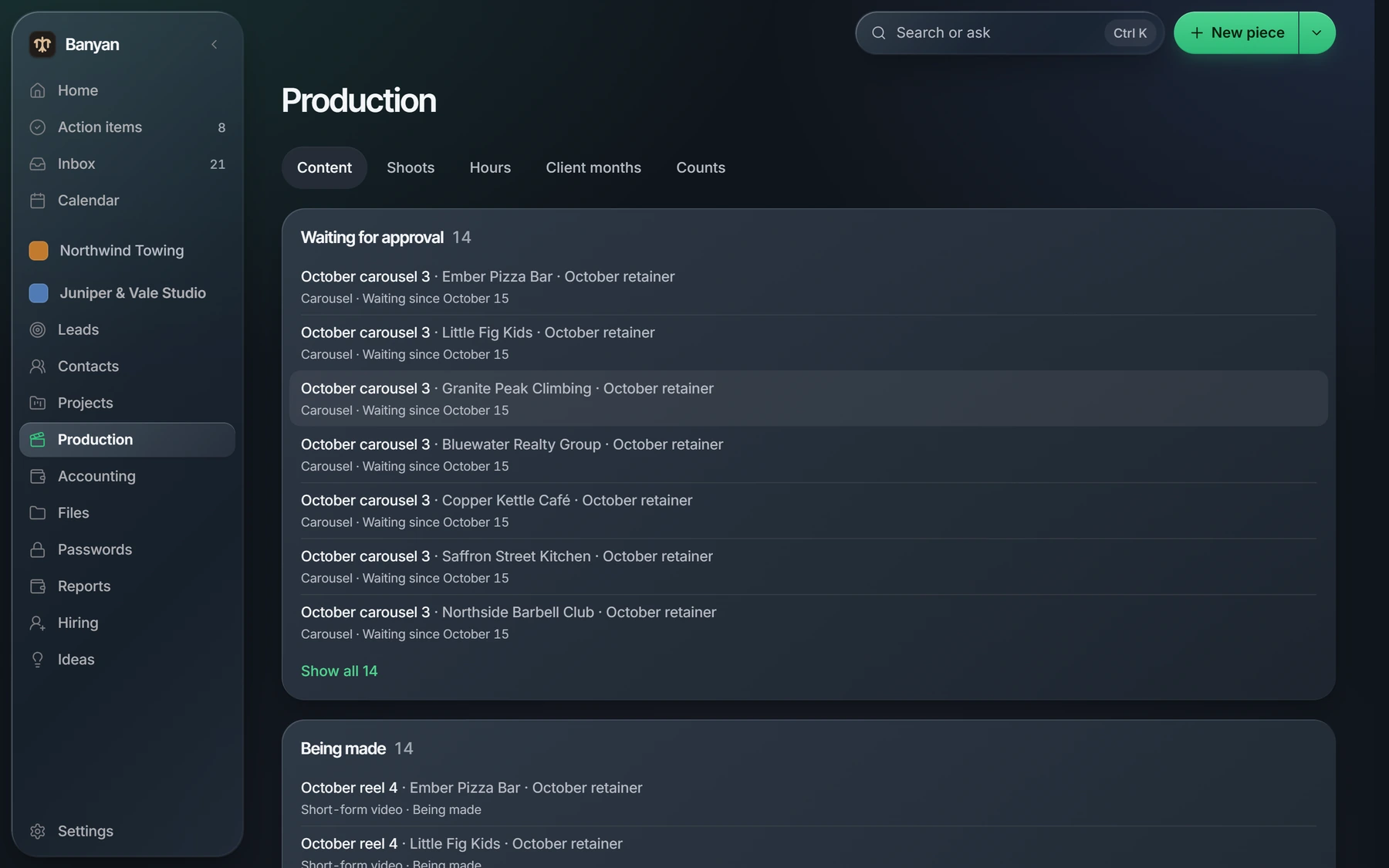Open the Counts tab
Image resolution: width=1389 pixels, height=868 pixels.
(701, 167)
